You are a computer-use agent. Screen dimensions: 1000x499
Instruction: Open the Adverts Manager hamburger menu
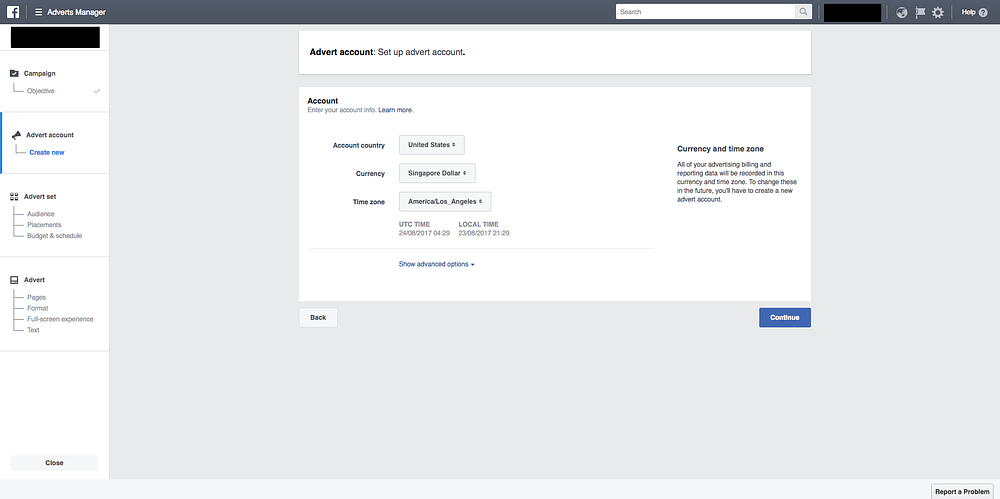(39, 12)
